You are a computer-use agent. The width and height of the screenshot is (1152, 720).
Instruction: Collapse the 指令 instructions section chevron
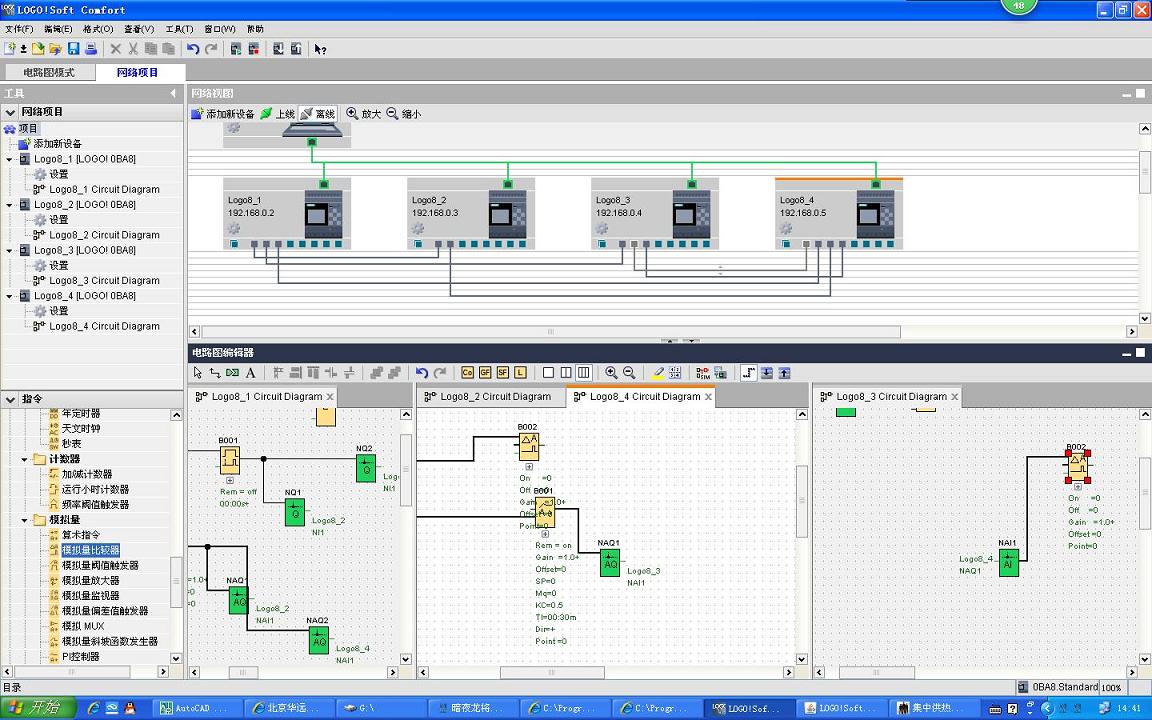click(10, 399)
